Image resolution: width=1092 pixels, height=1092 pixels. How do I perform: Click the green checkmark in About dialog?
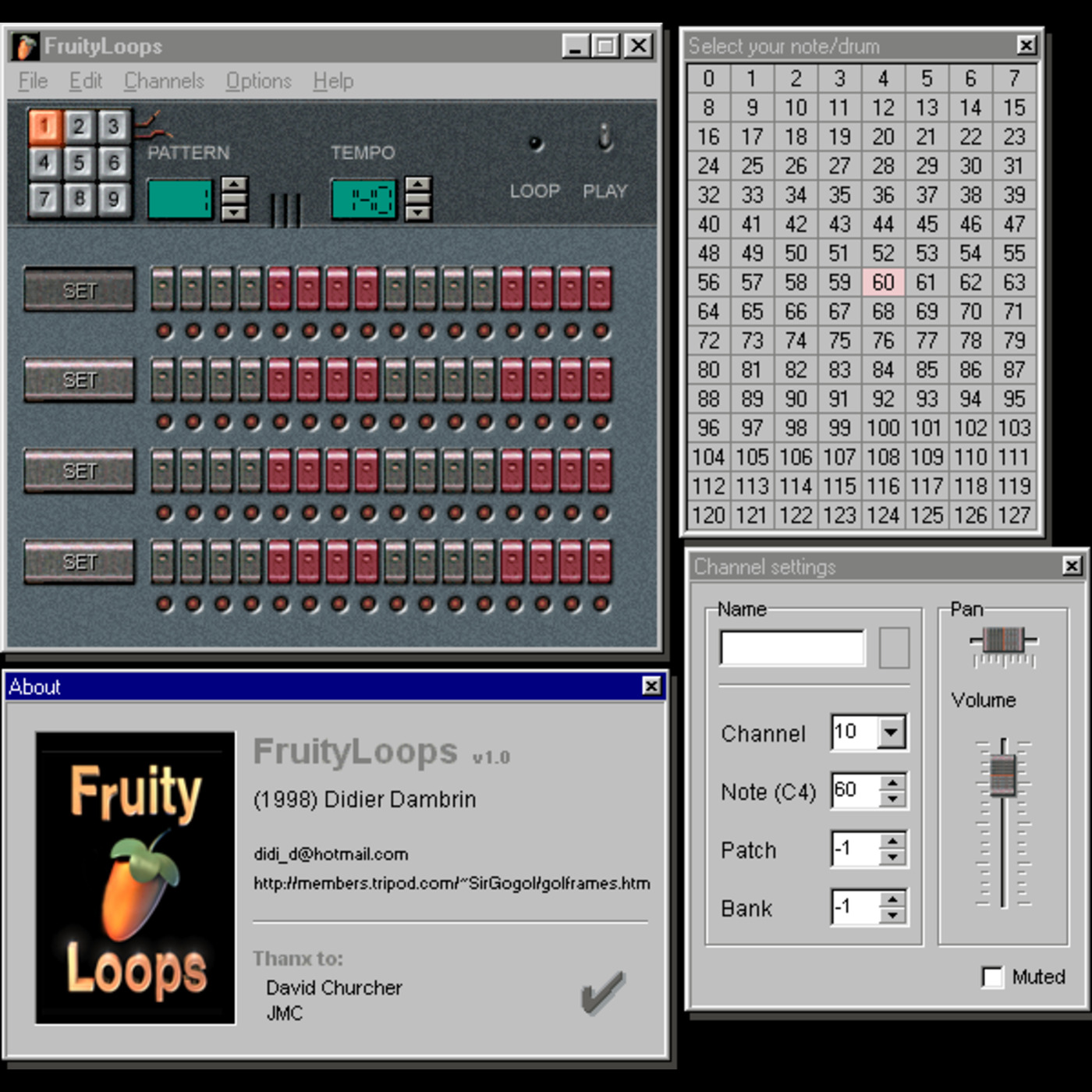click(602, 992)
